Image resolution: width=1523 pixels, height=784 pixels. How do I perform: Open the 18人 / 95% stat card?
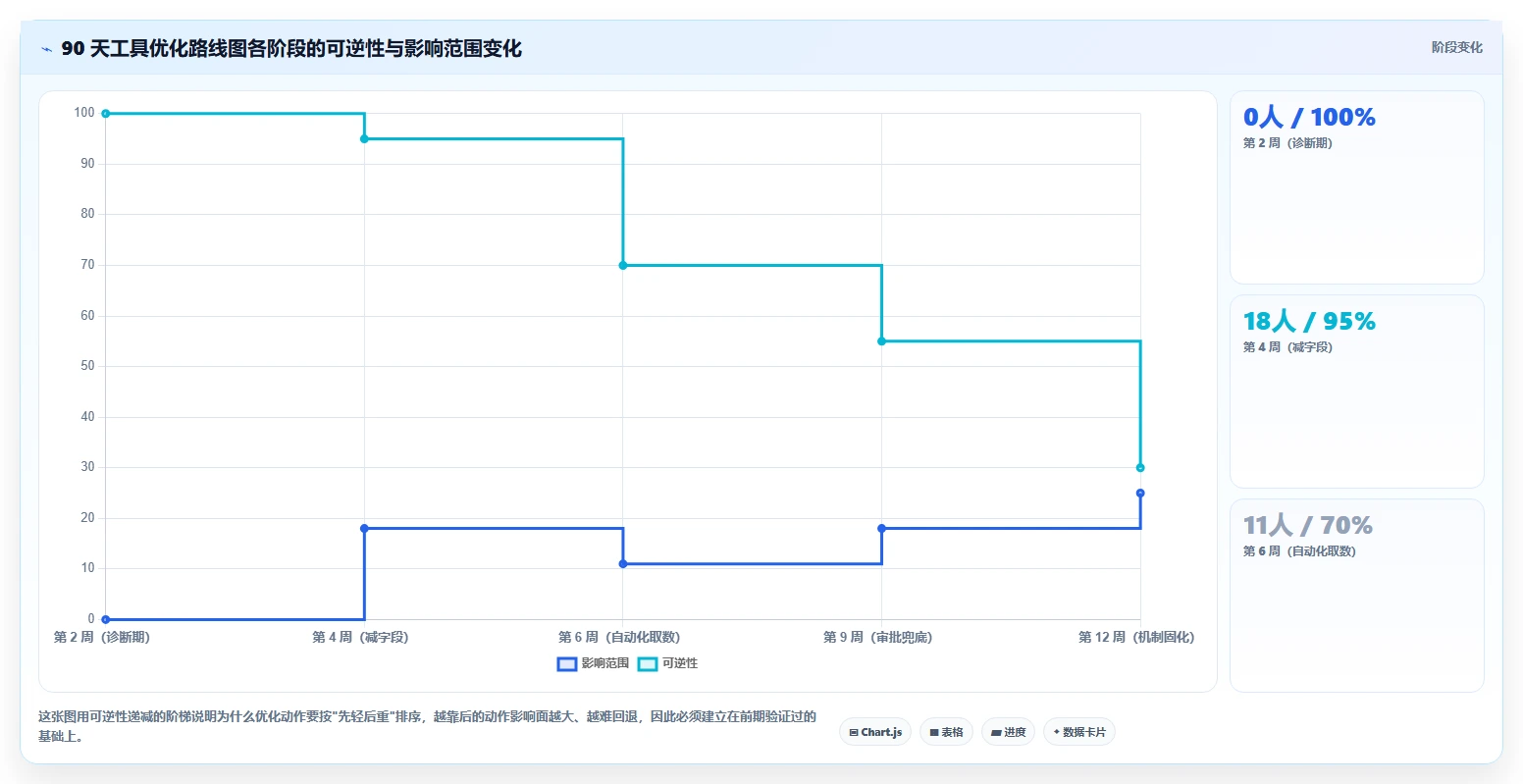pos(1356,392)
